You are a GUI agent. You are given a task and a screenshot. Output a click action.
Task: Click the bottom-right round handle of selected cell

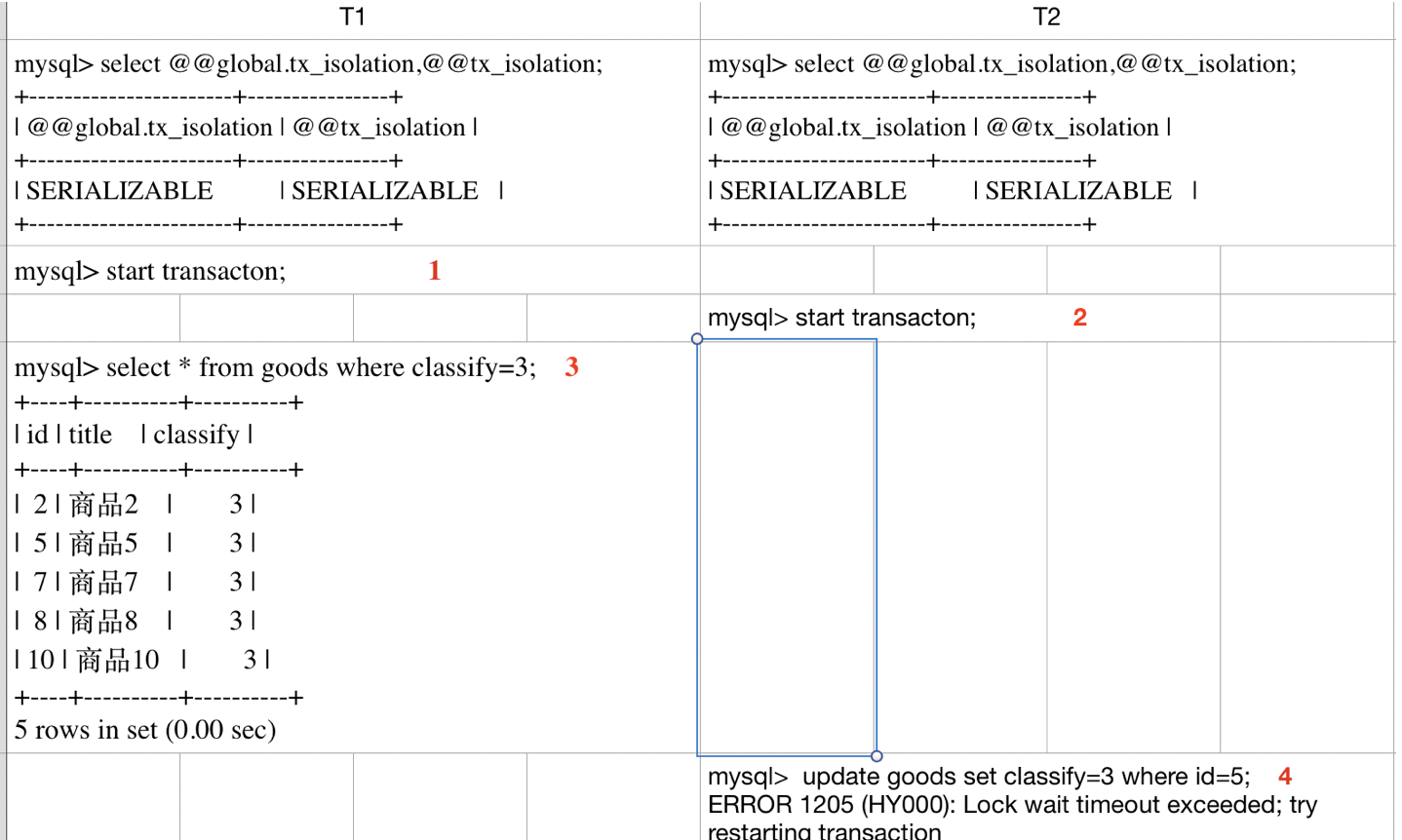pos(876,756)
